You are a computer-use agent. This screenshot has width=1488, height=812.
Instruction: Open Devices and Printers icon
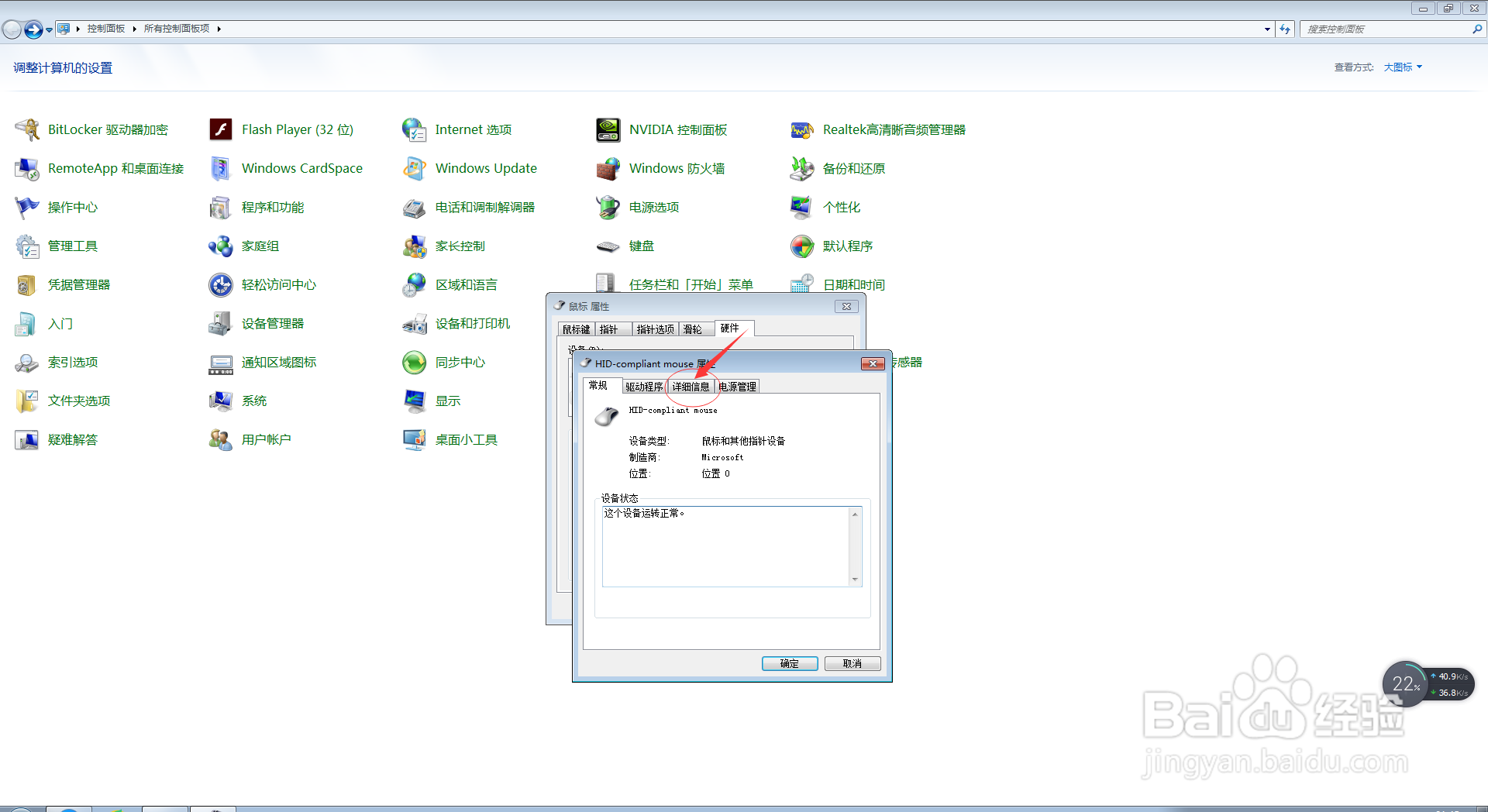(415, 323)
